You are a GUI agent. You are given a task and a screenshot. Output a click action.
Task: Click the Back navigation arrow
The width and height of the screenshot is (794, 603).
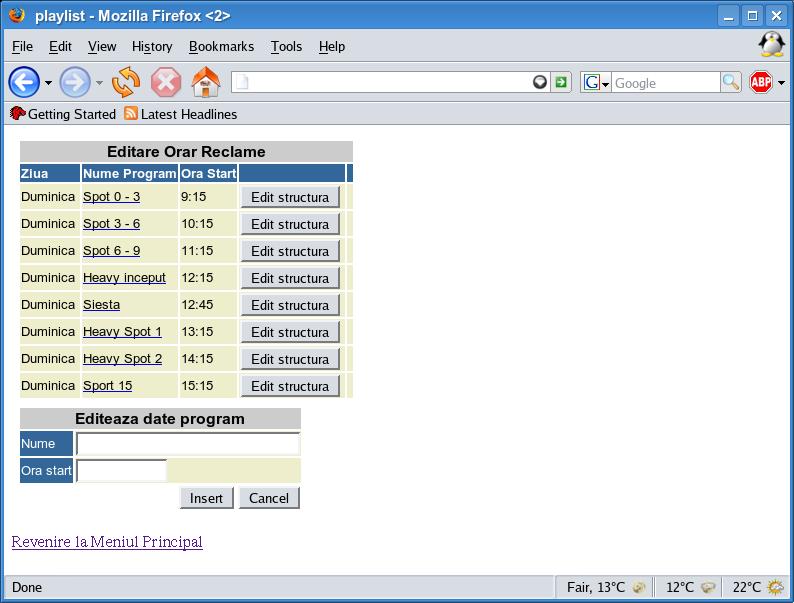point(24,82)
